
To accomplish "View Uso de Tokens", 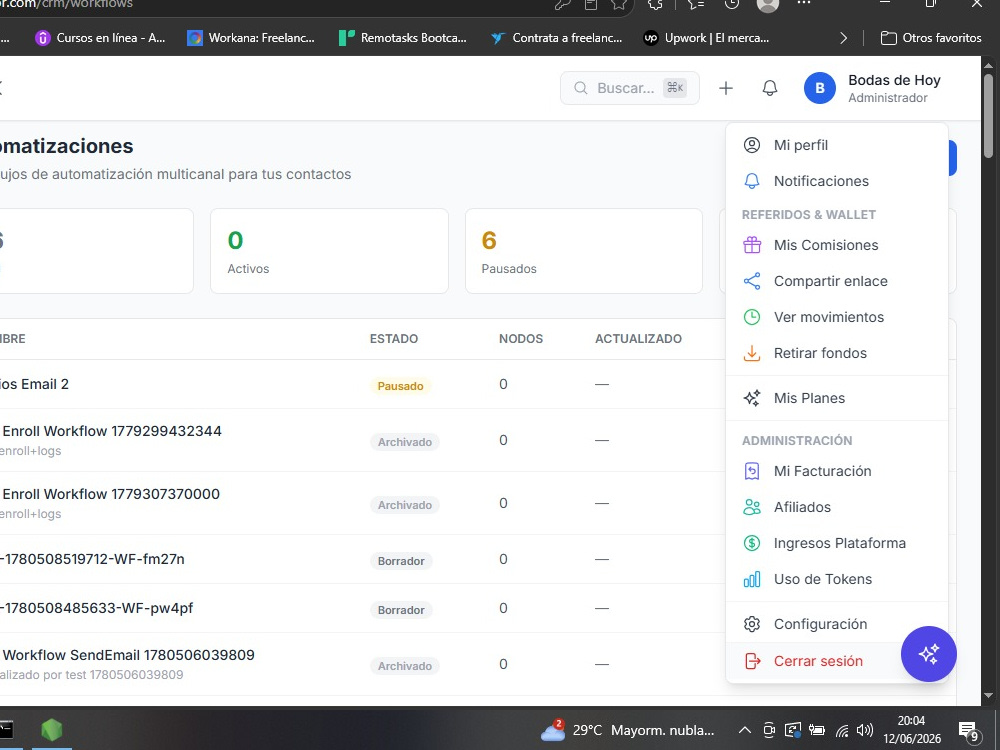I will (x=837, y=579).
